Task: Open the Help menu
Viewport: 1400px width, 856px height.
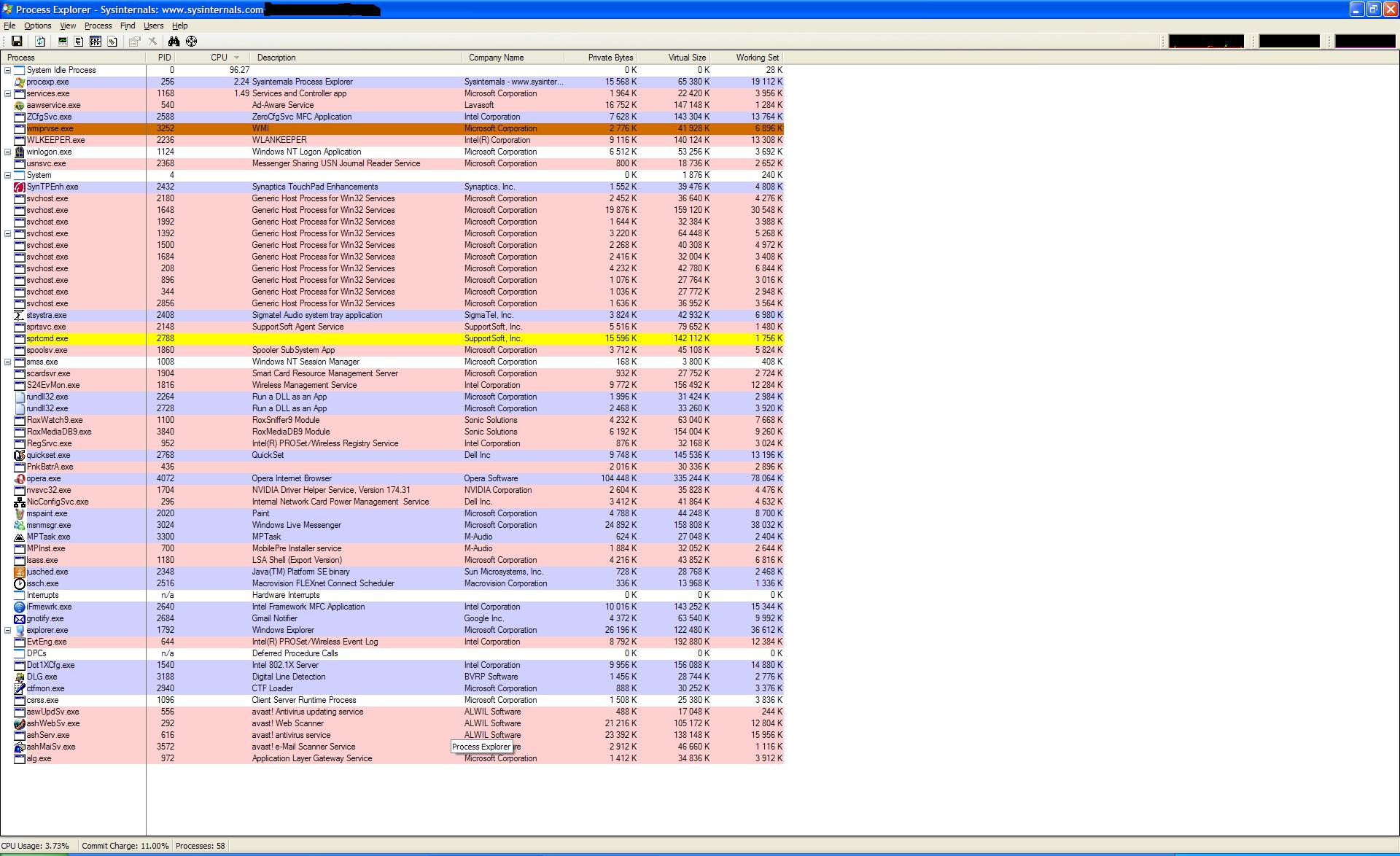Action: 179,26
